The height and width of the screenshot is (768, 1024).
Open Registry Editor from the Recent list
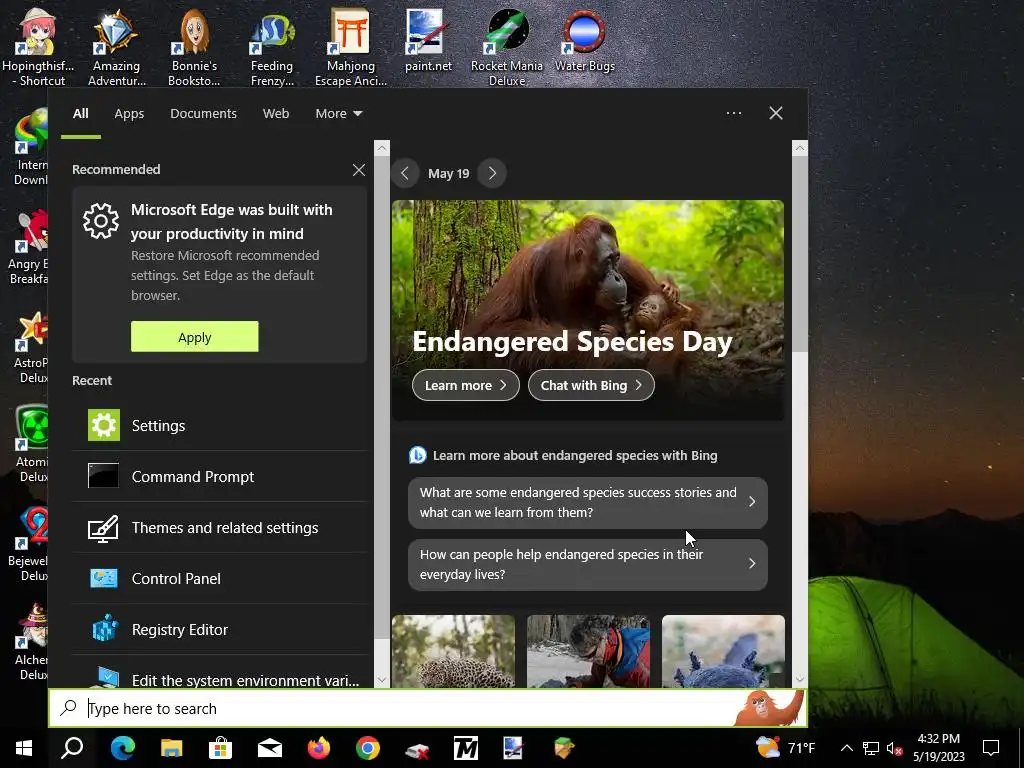click(220, 629)
